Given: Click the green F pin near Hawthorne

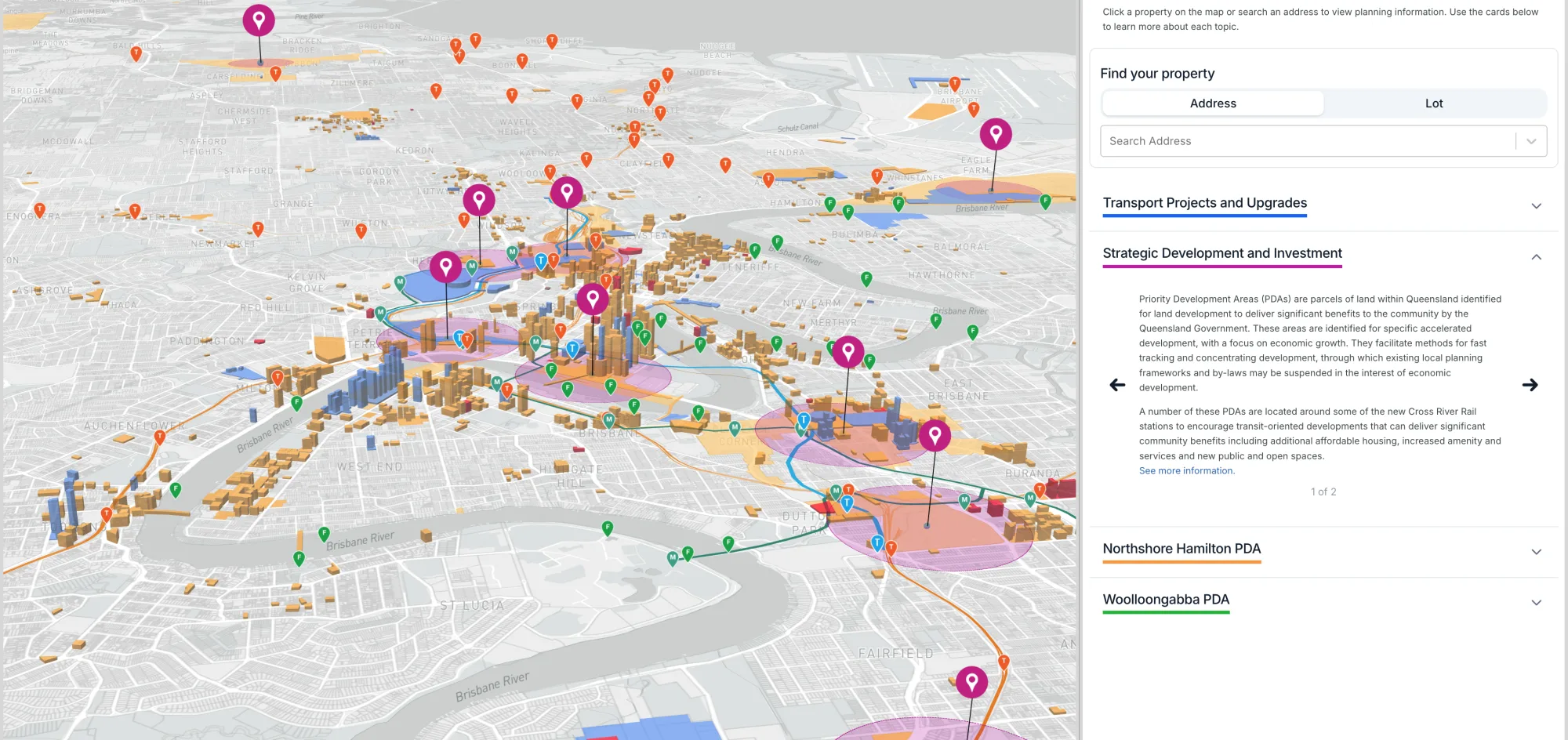Looking at the screenshot, I should (866, 278).
